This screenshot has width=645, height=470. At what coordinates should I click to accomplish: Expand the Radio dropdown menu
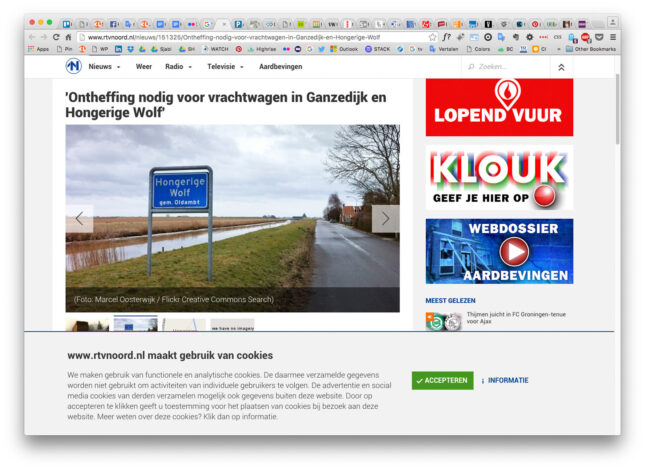pyautogui.click(x=178, y=67)
